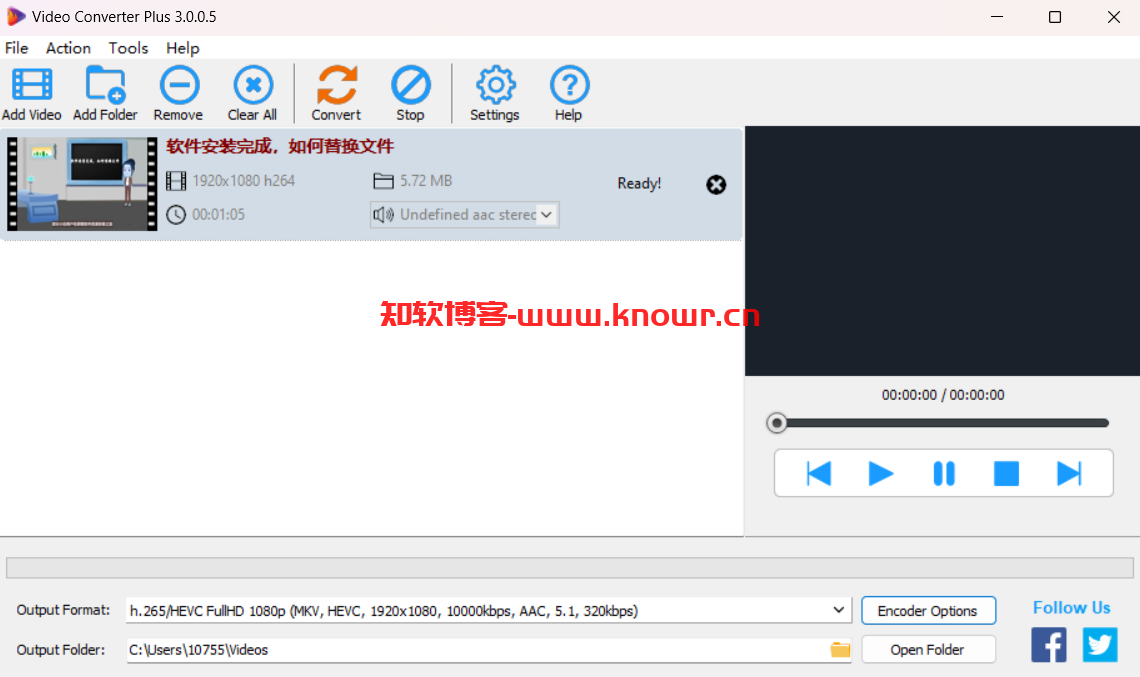Open the Facebook page icon

(x=1048, y=644)
